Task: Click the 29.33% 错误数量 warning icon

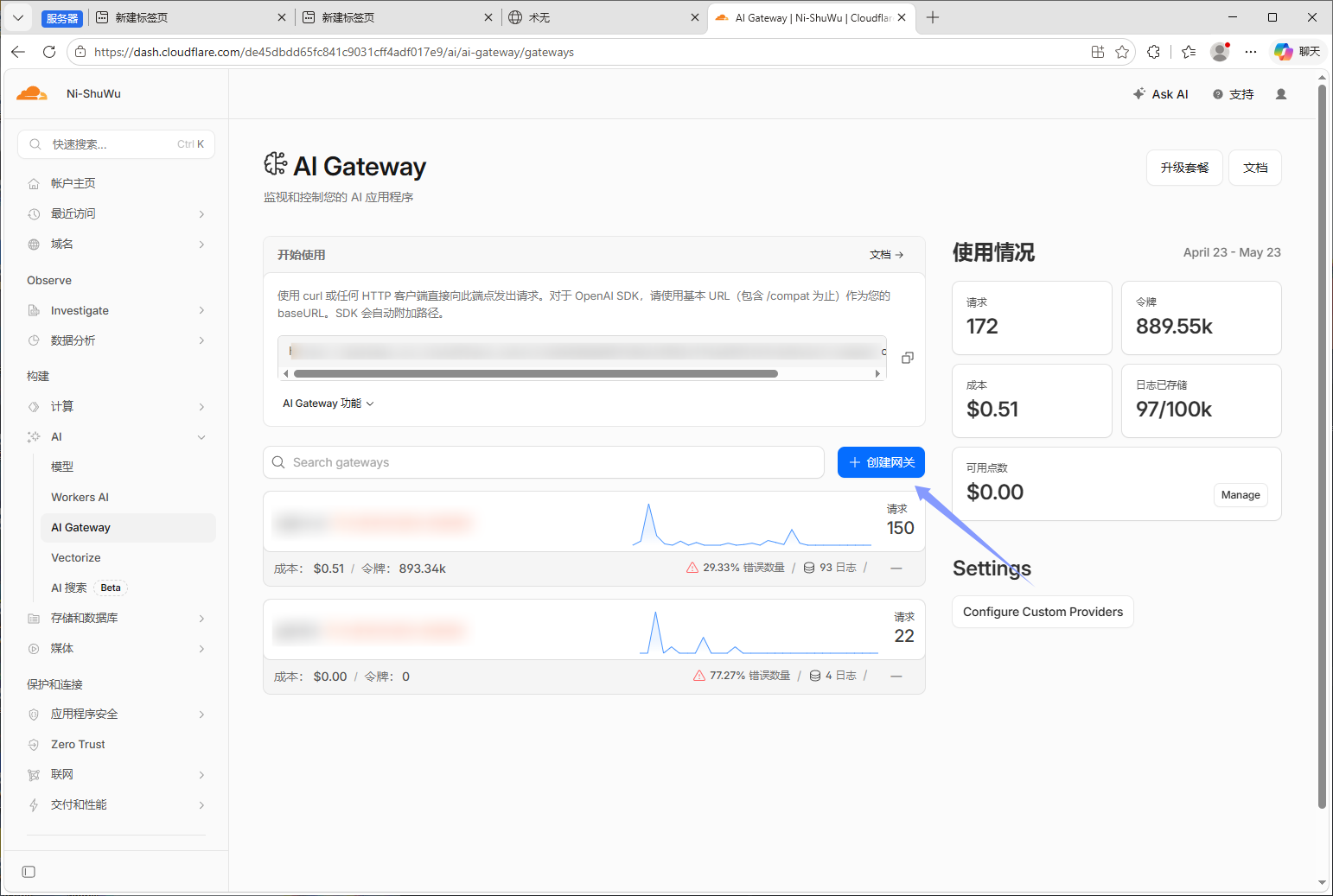Action: tap(692, 568)
